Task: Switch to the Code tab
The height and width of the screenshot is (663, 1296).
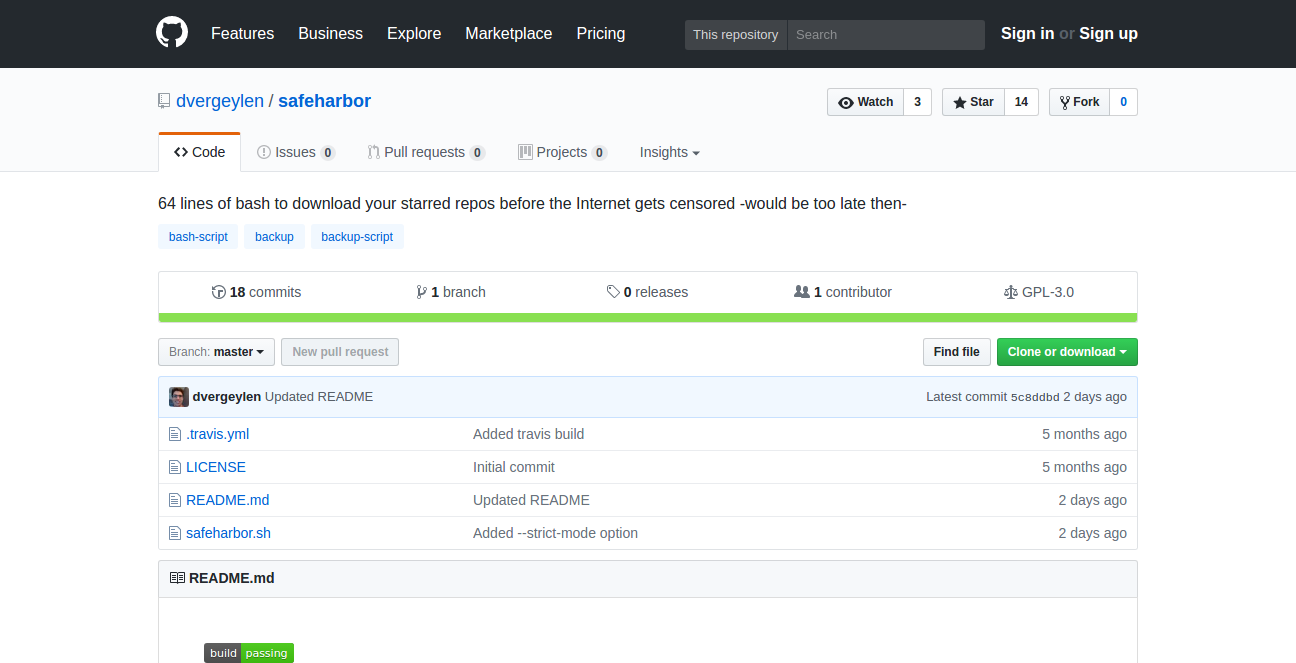Action: coord(199,152)
